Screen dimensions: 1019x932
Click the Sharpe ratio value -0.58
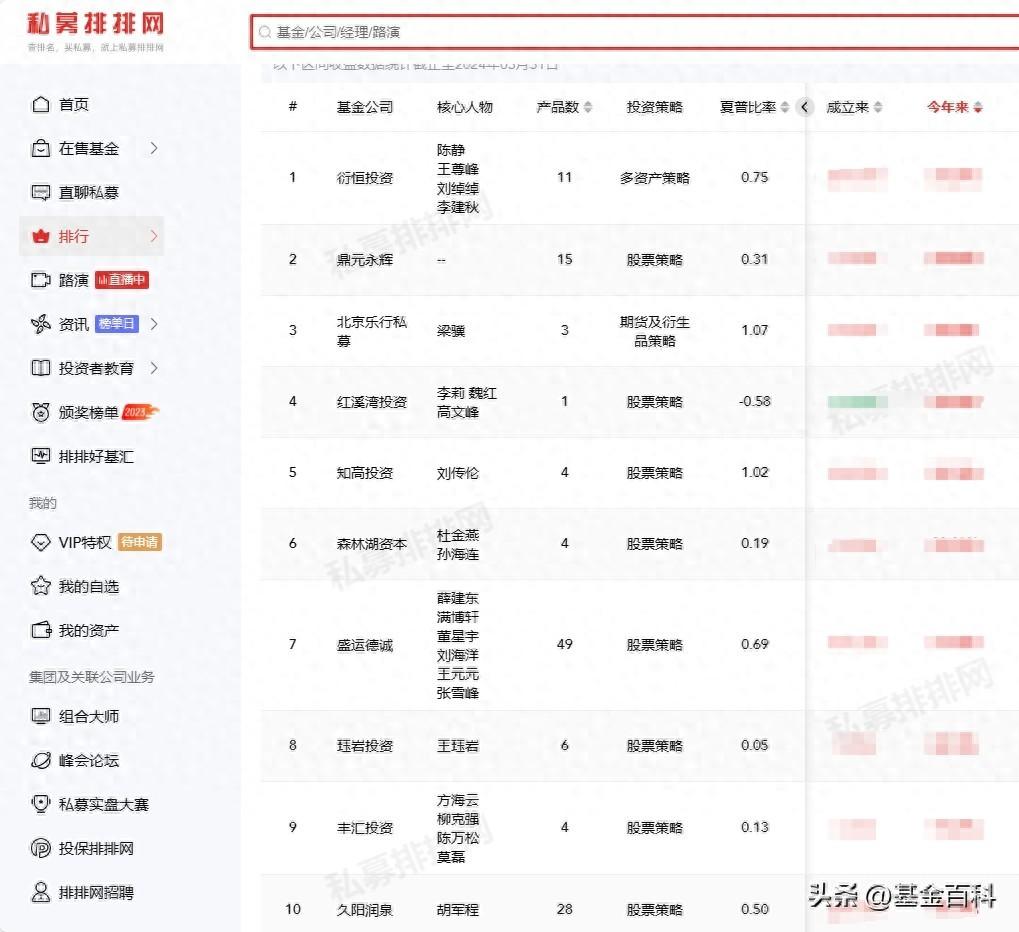coord(755,401)
